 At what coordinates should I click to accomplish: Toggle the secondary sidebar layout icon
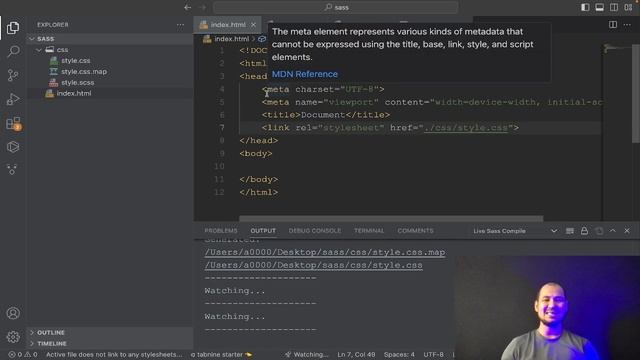pyautogui.click(x=613, y=7)
